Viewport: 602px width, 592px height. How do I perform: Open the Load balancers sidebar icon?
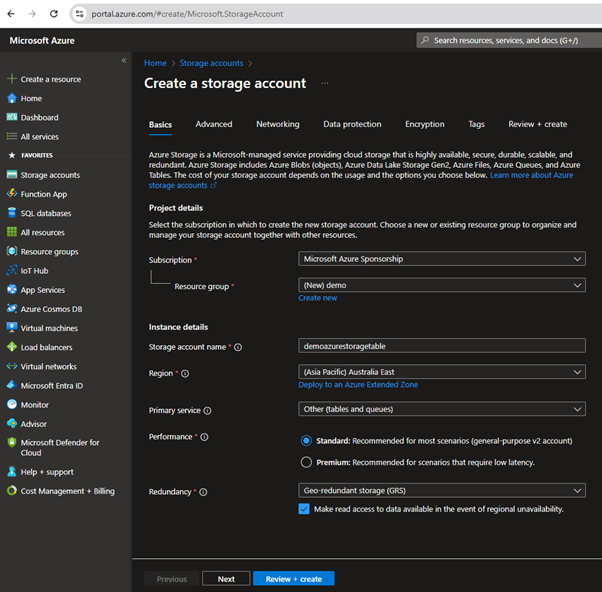click(x=12, y=347)
